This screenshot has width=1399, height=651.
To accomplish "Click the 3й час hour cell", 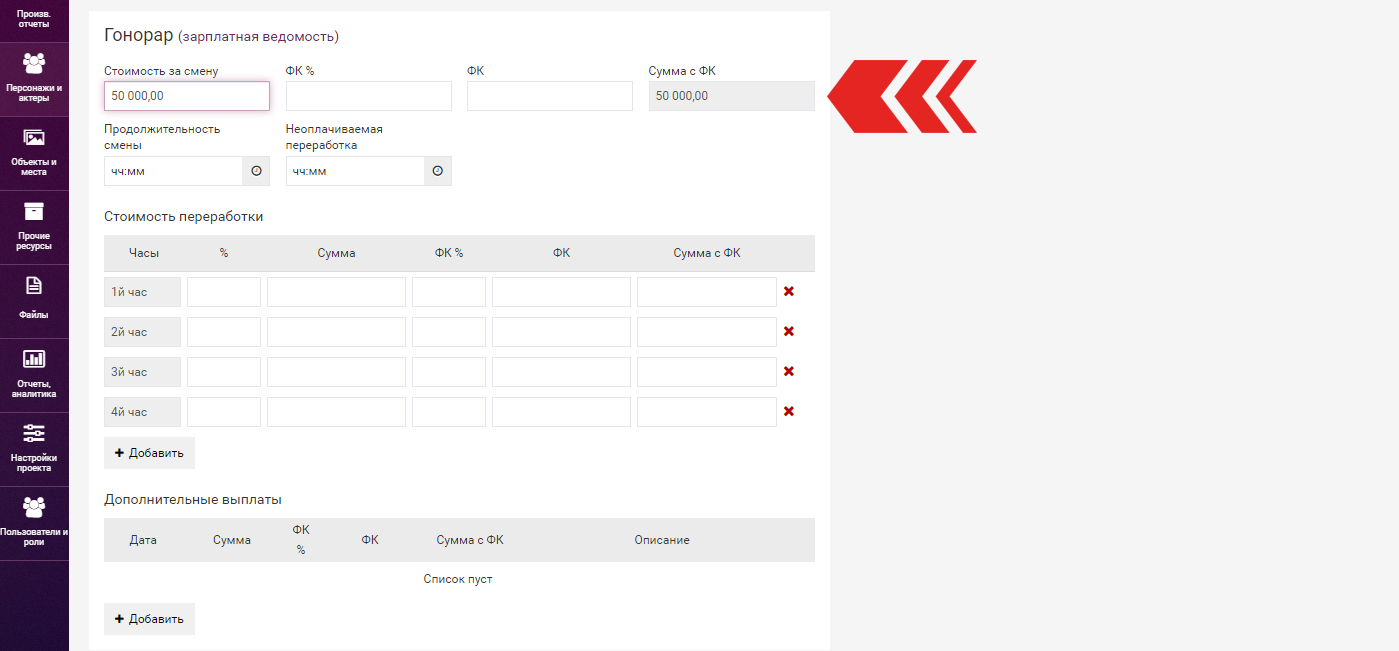I will coord(142,372).
